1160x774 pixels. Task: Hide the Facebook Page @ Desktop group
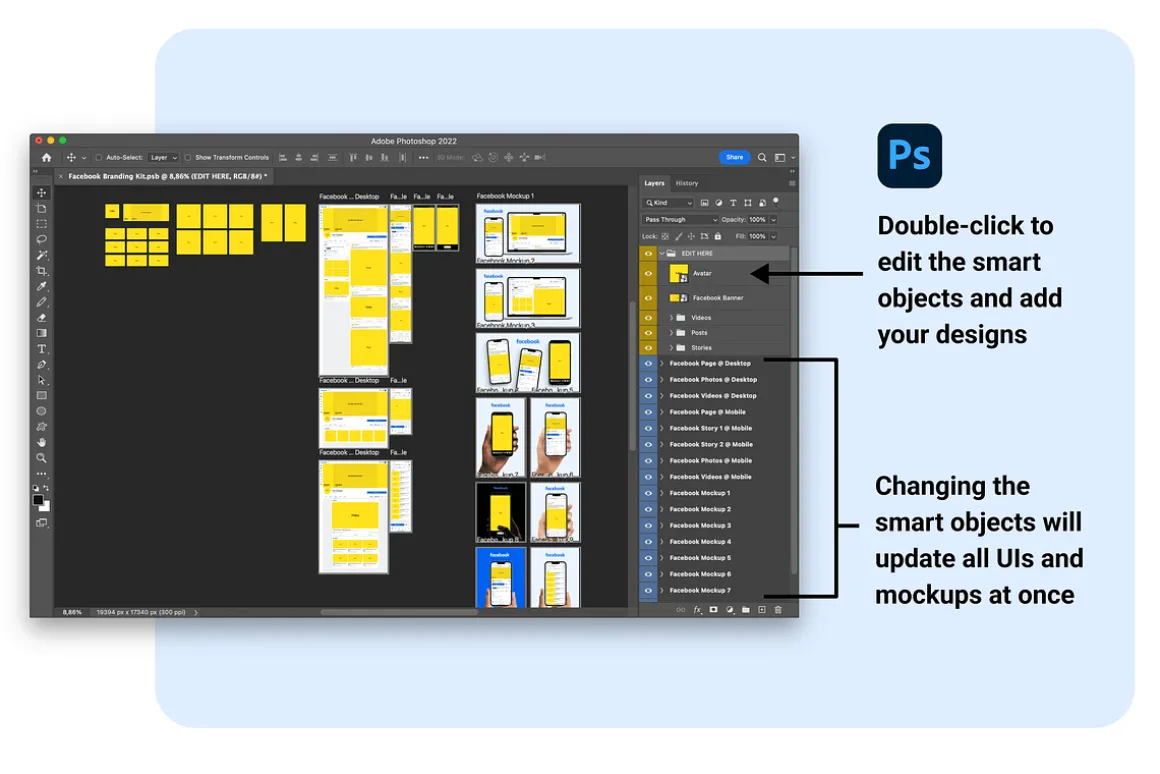[x=649, y=363]
